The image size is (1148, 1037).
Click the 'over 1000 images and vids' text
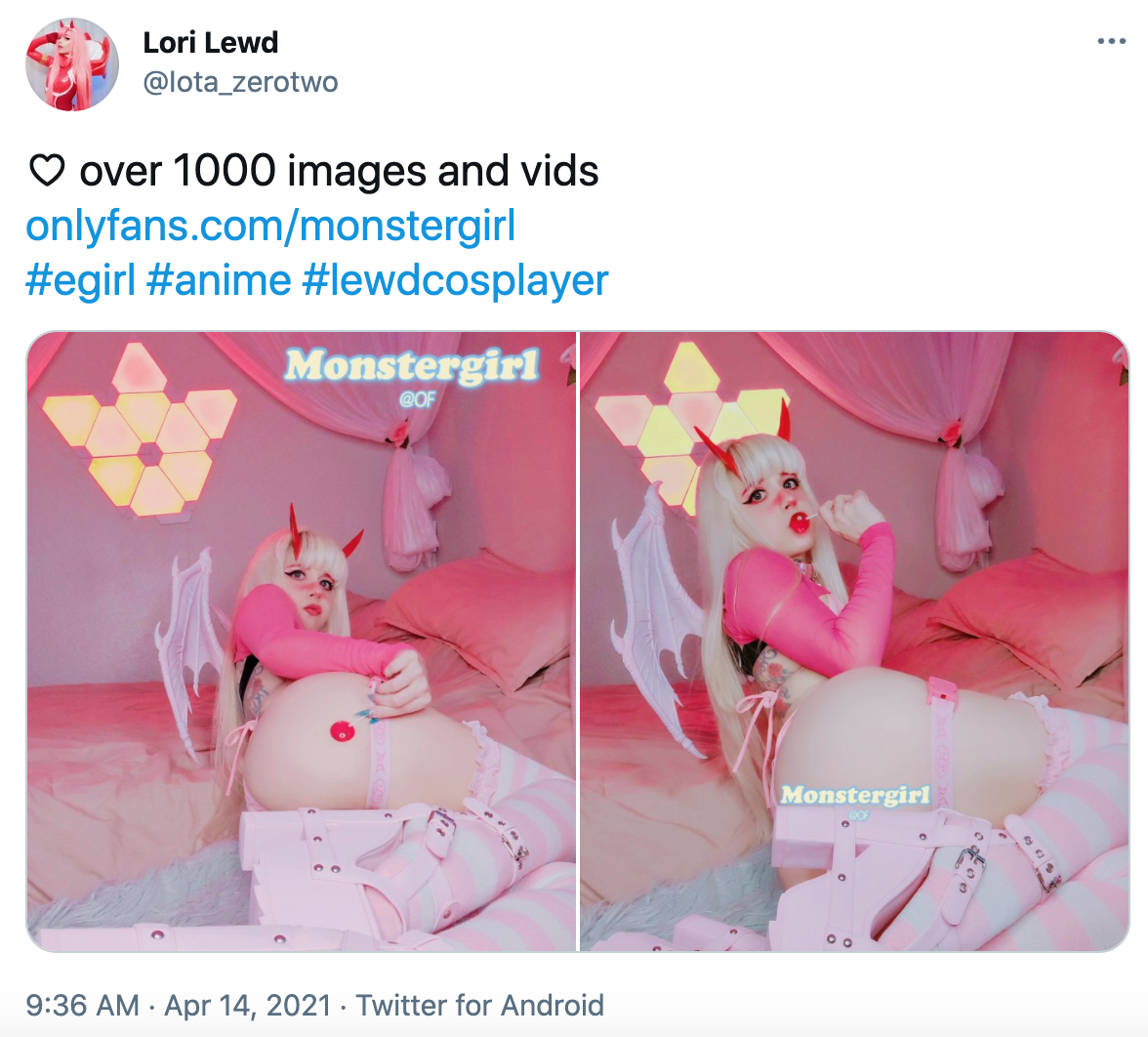pos(339,171)
